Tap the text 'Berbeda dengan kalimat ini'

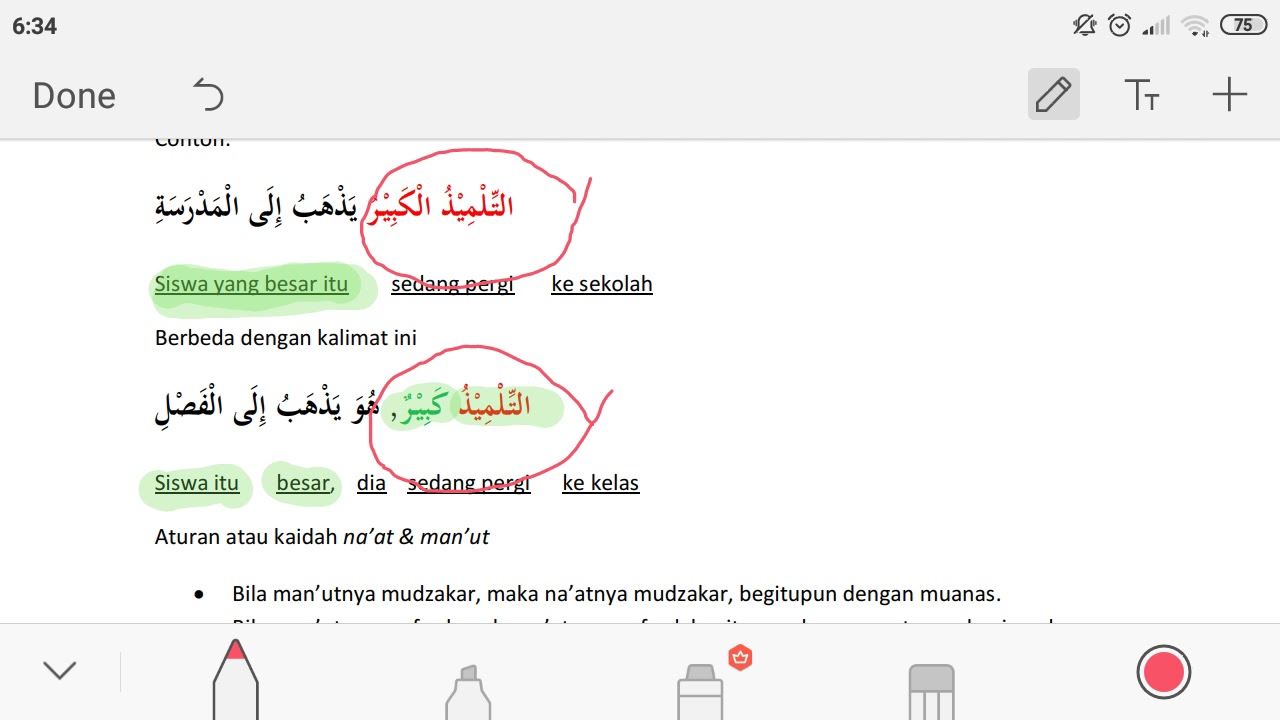286,338
